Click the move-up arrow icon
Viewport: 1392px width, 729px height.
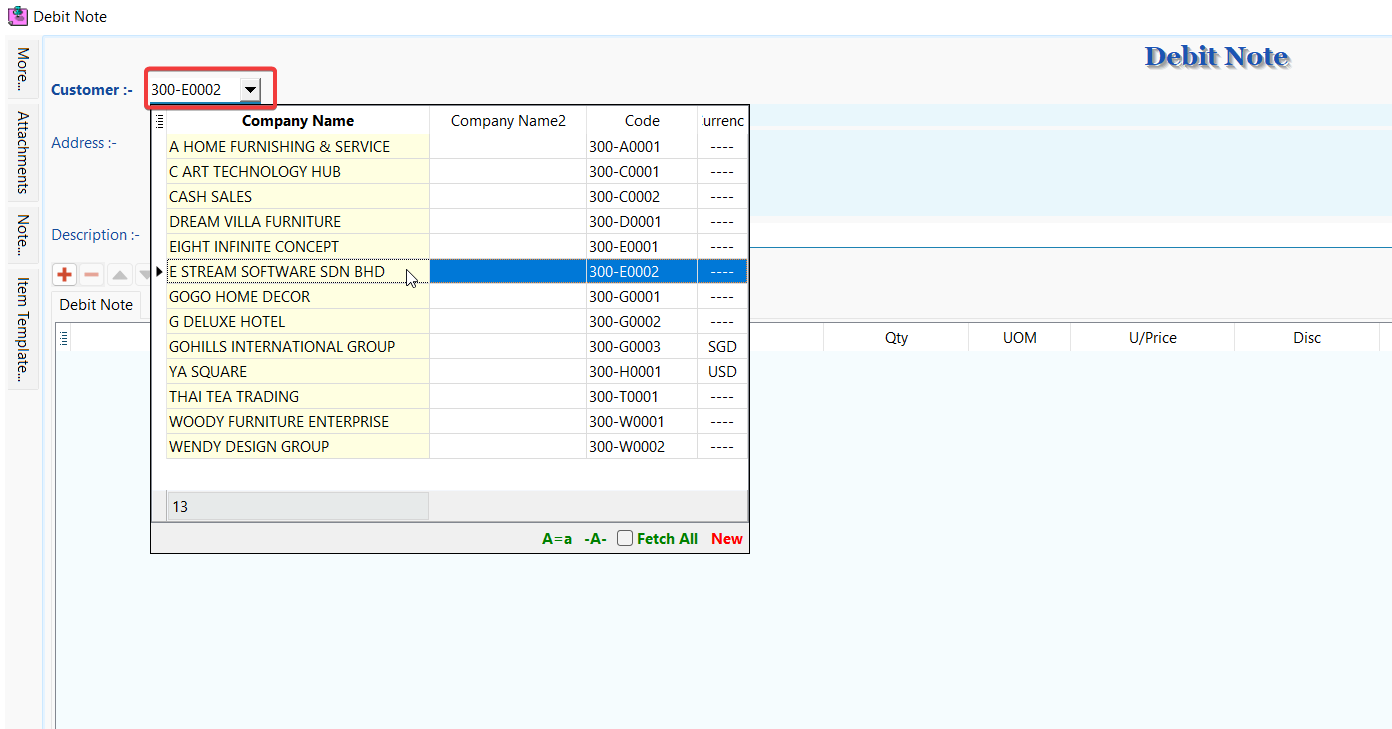click(119, 274)
